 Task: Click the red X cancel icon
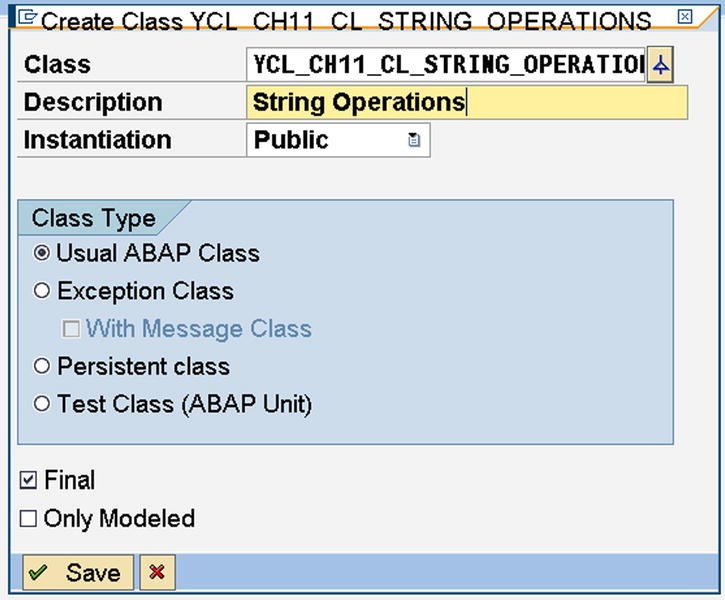157,572
